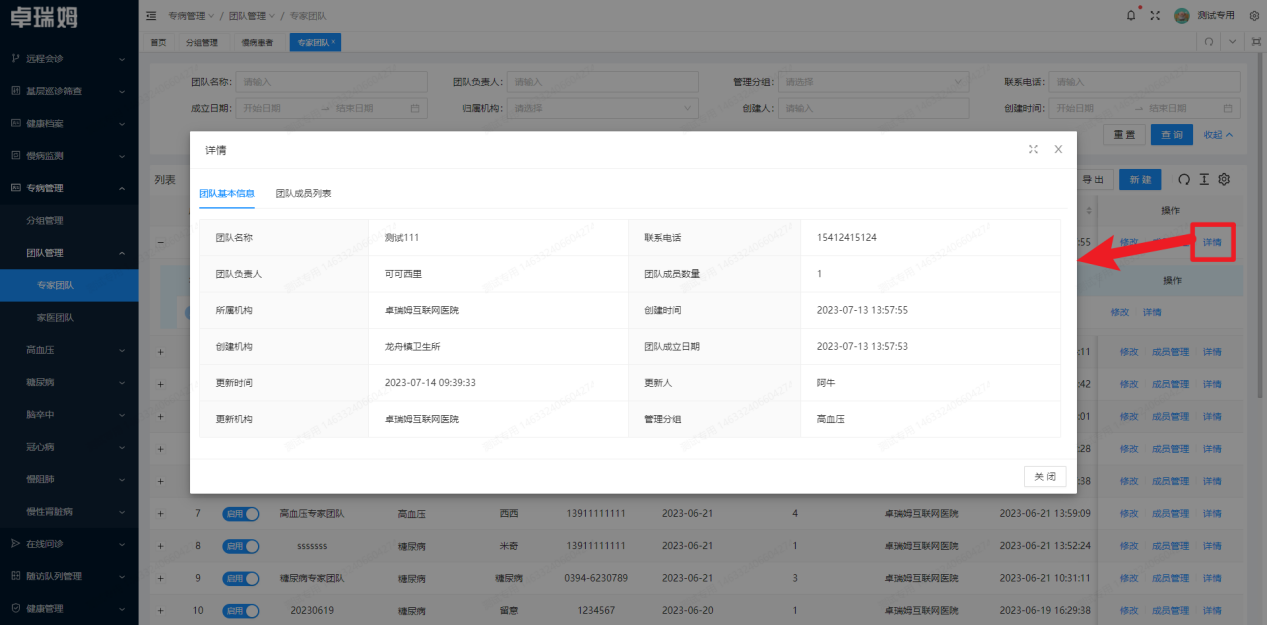This screenshot has height=625, width=1267.
Task: Click the 远程会诊 sidebar icon
Action: click(x=15, y=59)
